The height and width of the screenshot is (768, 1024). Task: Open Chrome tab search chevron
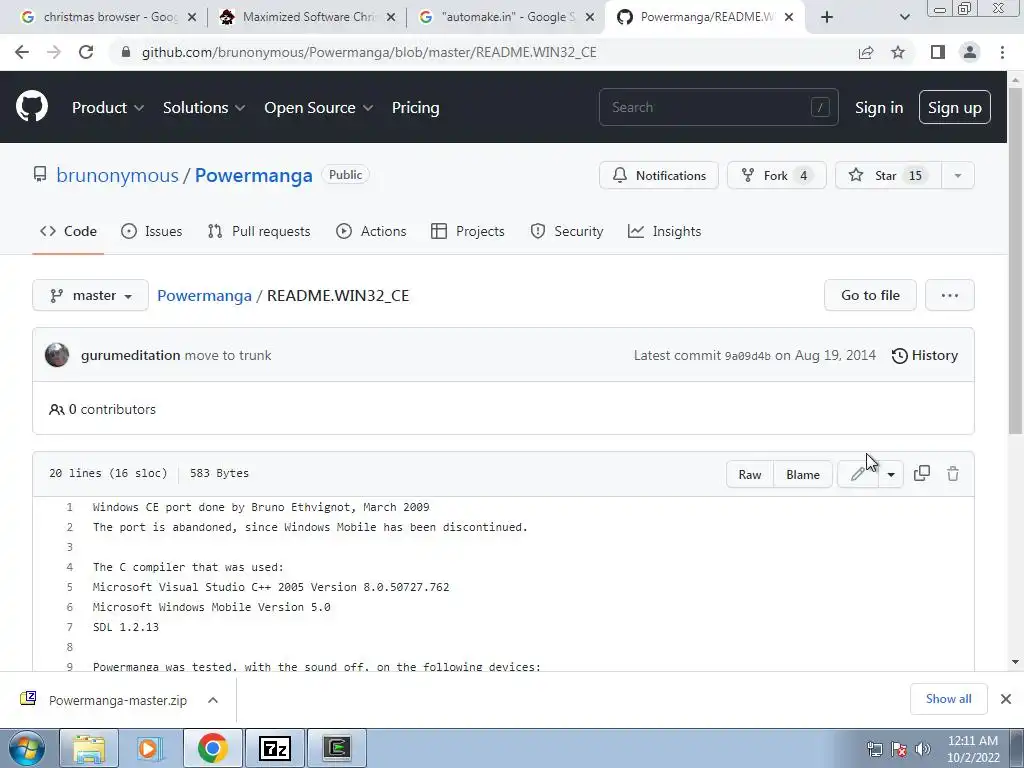click(904, 17)
